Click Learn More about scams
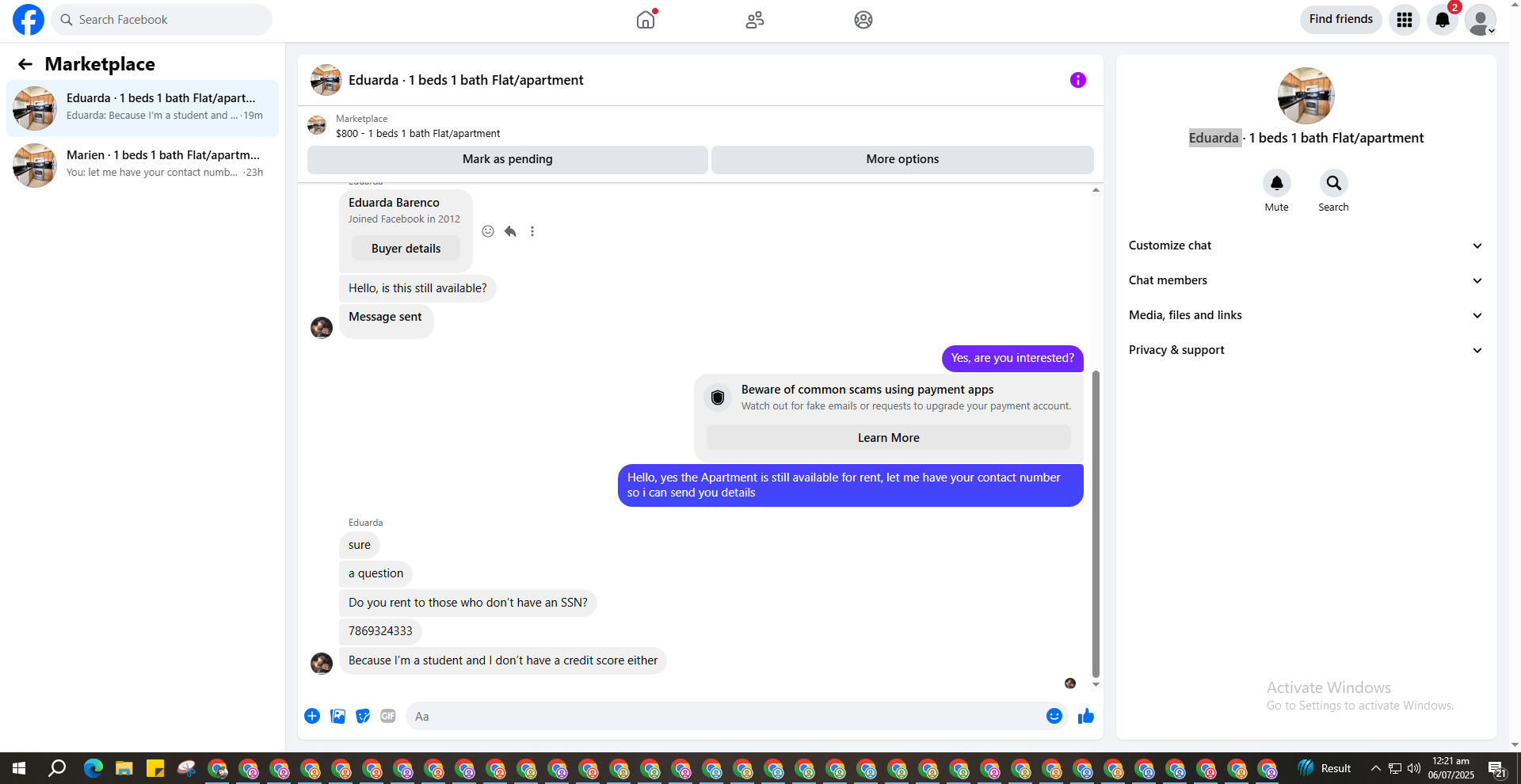Image resolution: width=1521 pixels, height=784 pixels. (889, 438)
